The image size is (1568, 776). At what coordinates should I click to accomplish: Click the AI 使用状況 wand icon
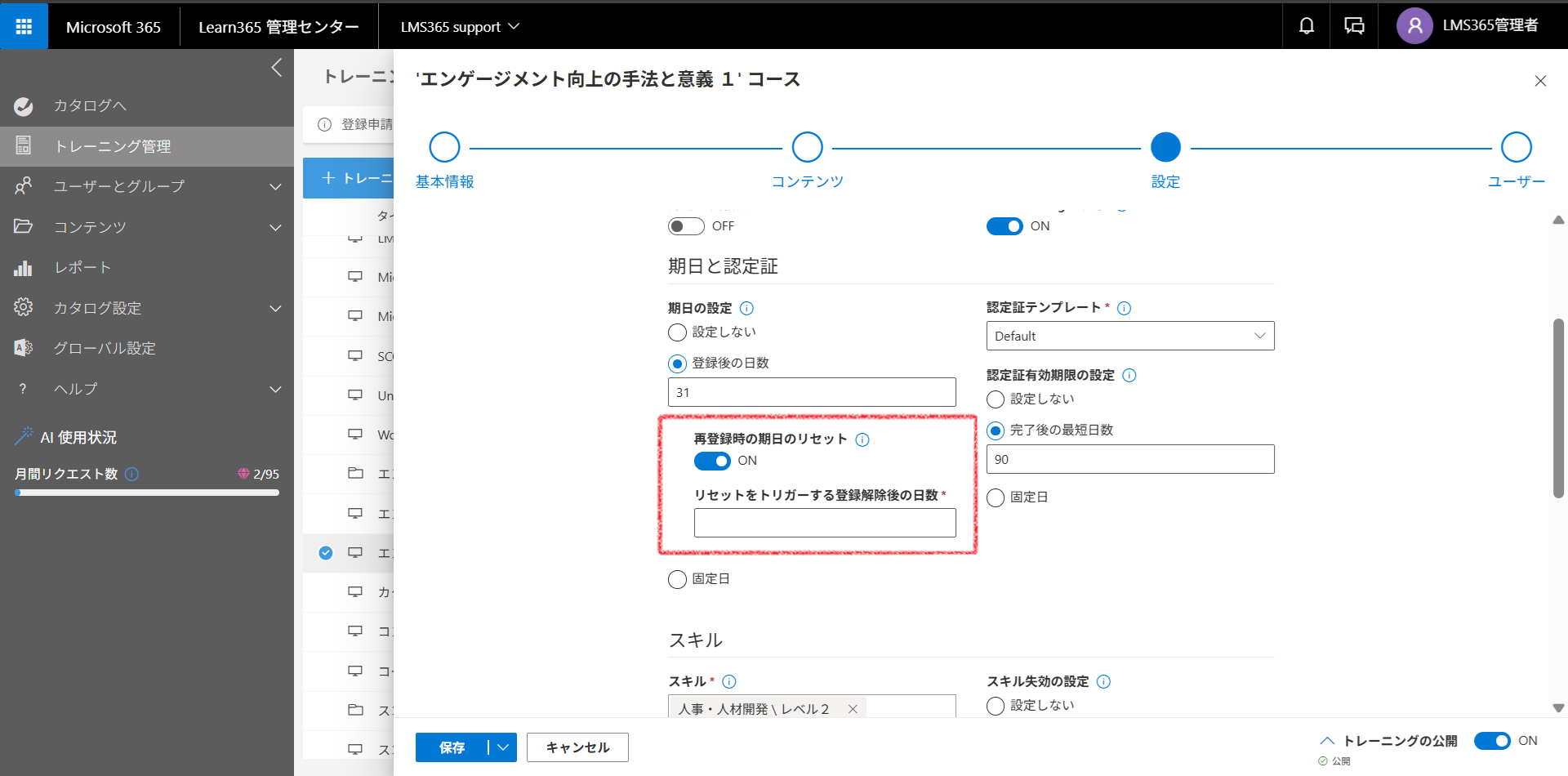coord(24,436)
